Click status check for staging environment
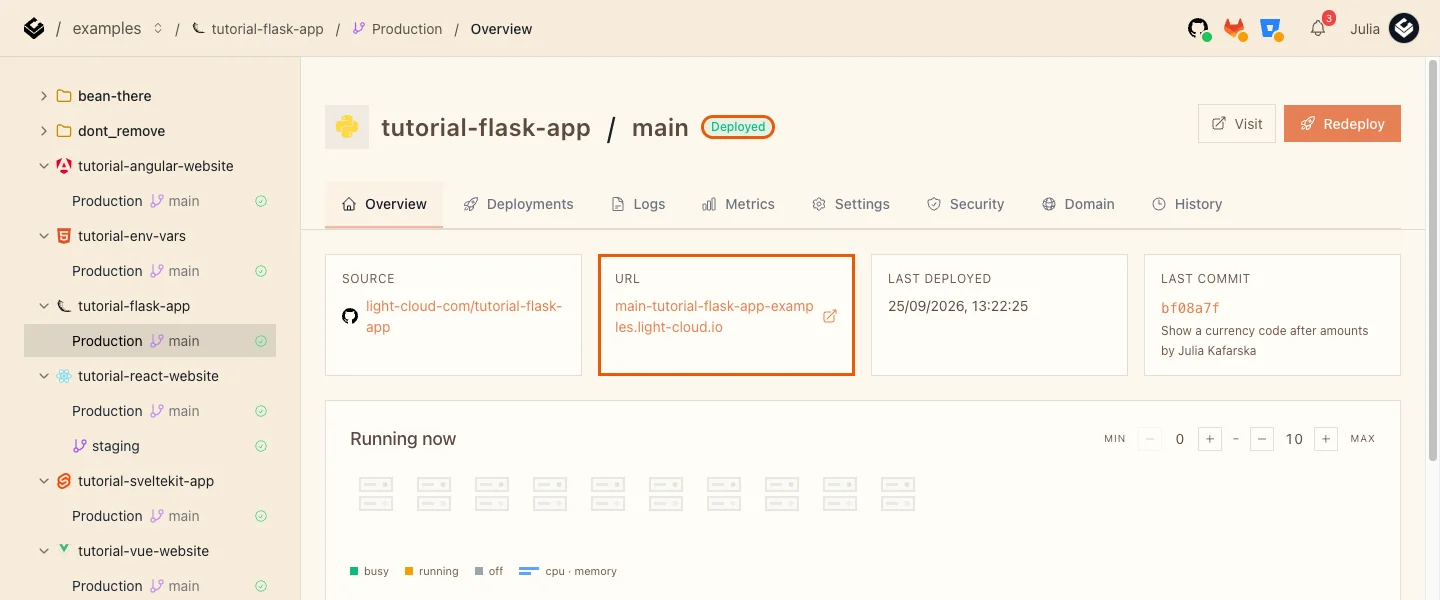1440x600 pixels. click(x=261, y=446)
